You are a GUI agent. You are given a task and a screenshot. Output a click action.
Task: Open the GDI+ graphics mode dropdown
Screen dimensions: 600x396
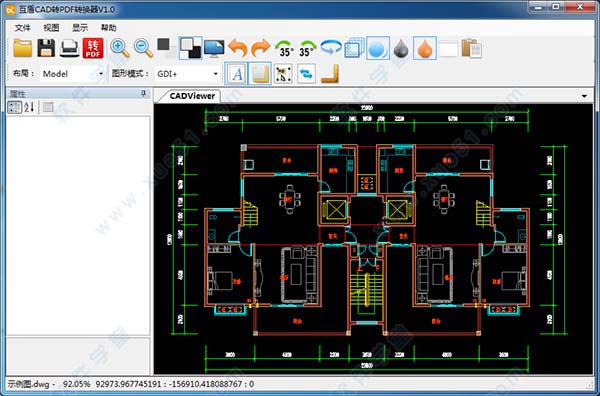click(187, 74)
